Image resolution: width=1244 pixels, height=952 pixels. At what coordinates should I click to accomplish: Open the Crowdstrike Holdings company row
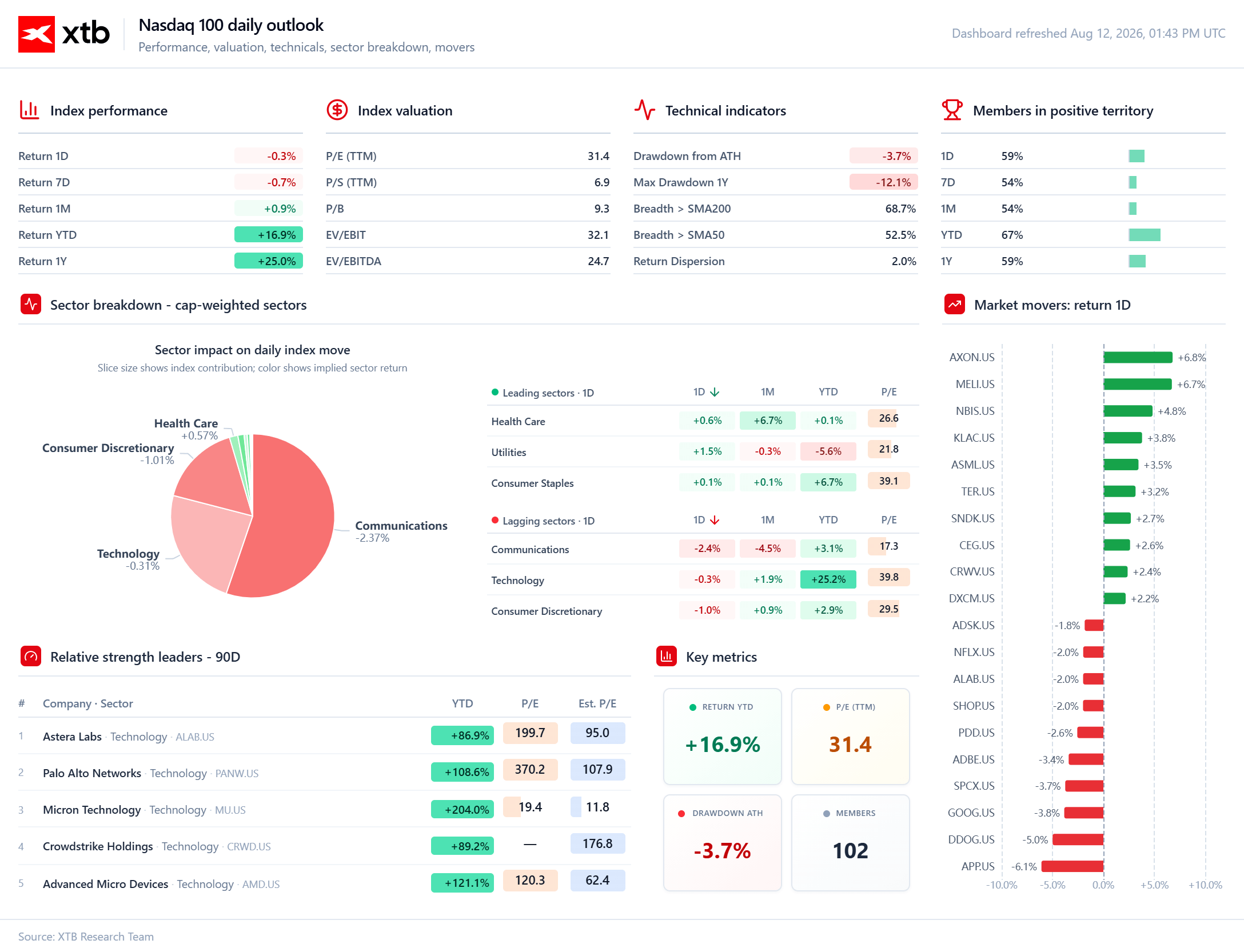tap(325, 846)
